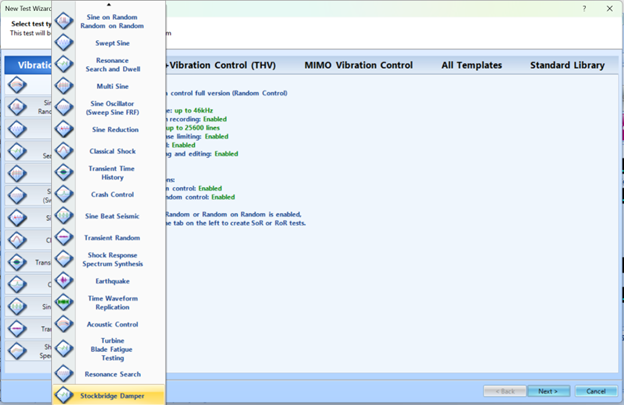The height and width of the screenshot is (405, 624).
Task: Open the wizard help question mark
Action: 584,8
